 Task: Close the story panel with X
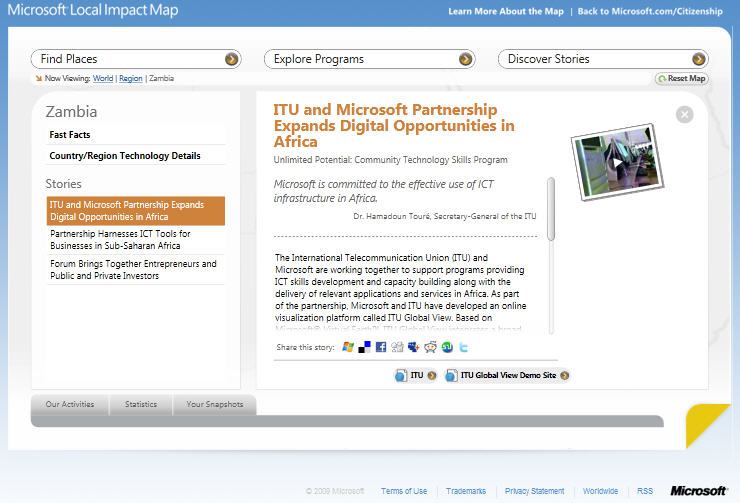[x=684, y=114]
